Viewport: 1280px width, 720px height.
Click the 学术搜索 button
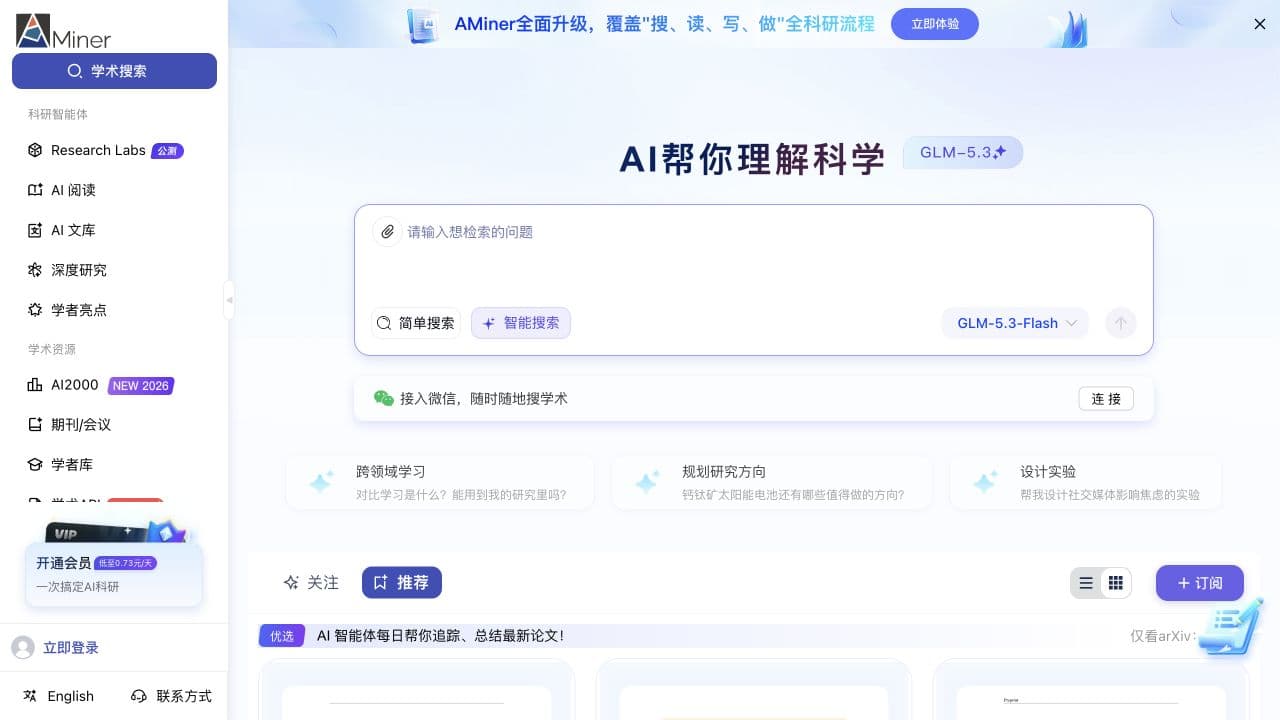tap(114, 71)
